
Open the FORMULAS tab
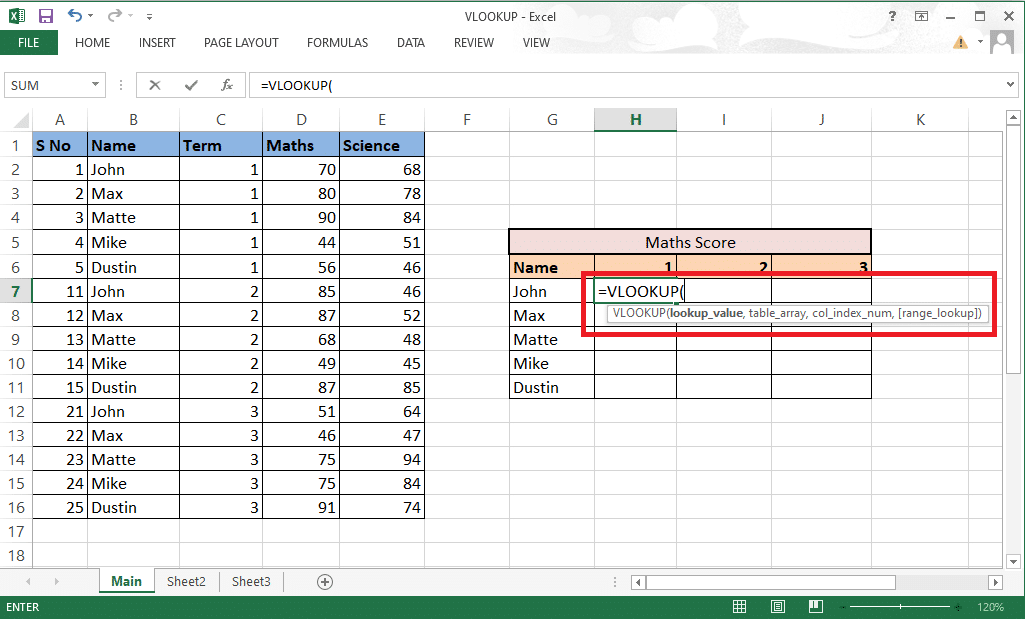point(337,42)
